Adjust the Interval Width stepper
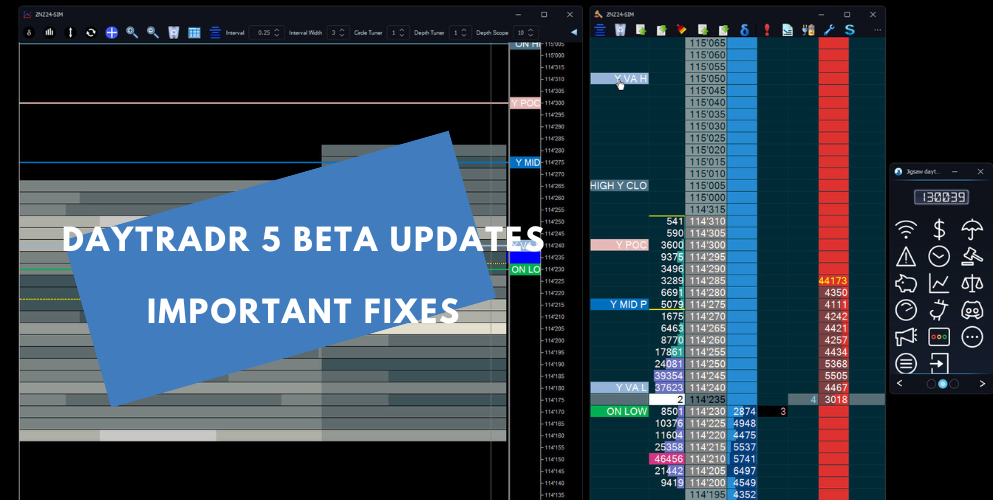 tap(337, 33)
